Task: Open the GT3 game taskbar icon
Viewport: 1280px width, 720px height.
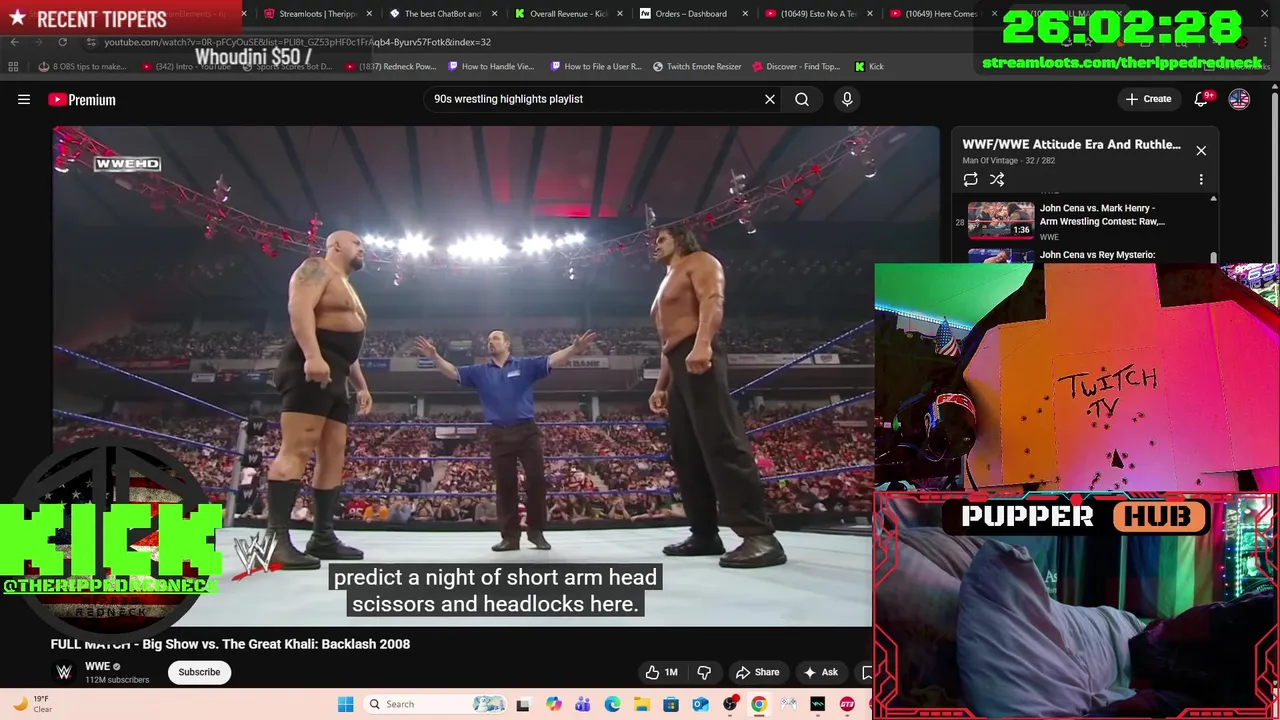Action: pos(847,704)
